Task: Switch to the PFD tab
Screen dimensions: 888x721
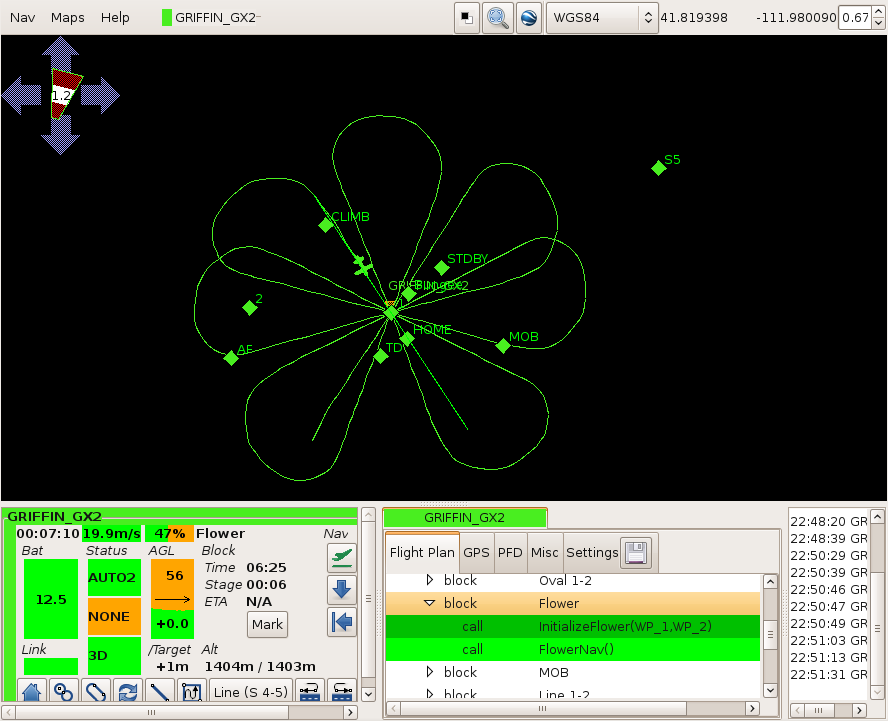Action: (x=510, y=552)
